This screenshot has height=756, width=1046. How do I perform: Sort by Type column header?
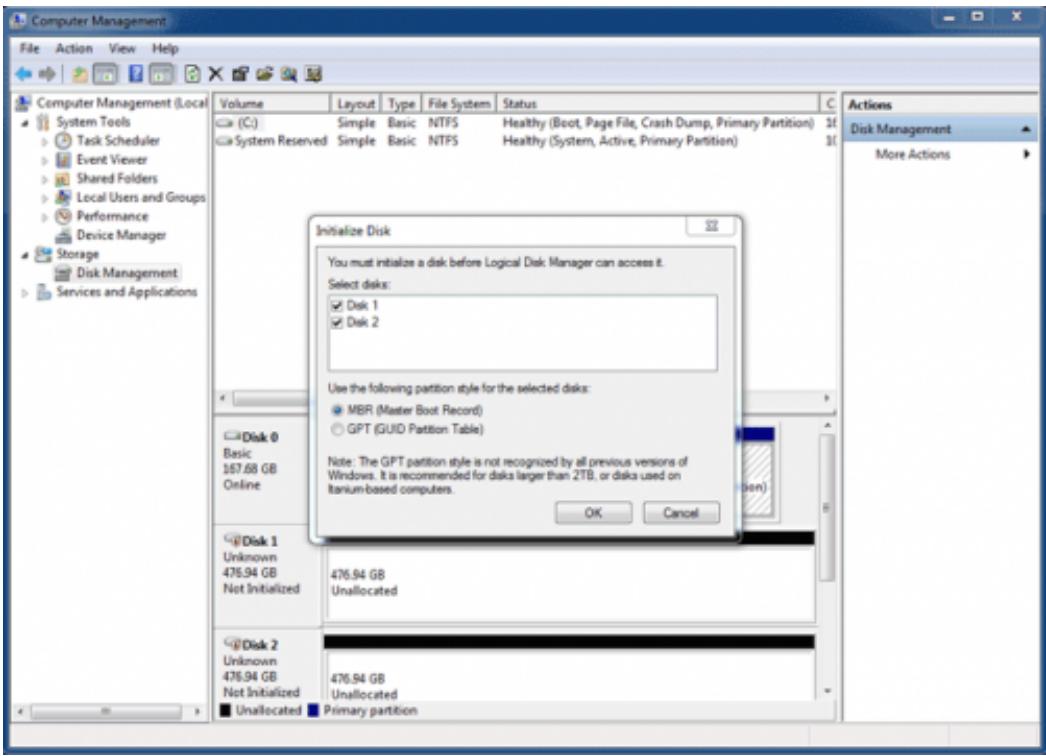pos(402,103)
